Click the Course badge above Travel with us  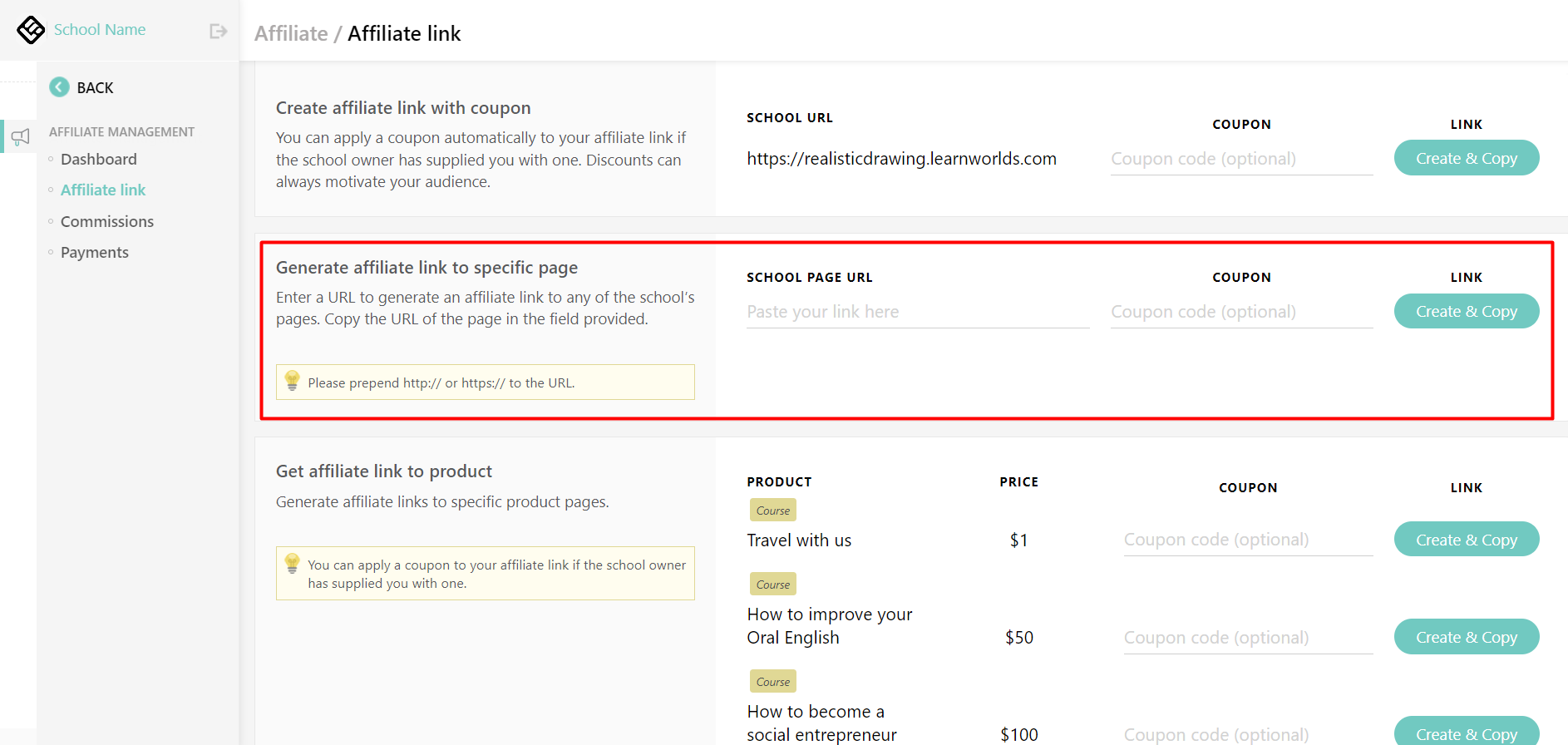point(772,510)
